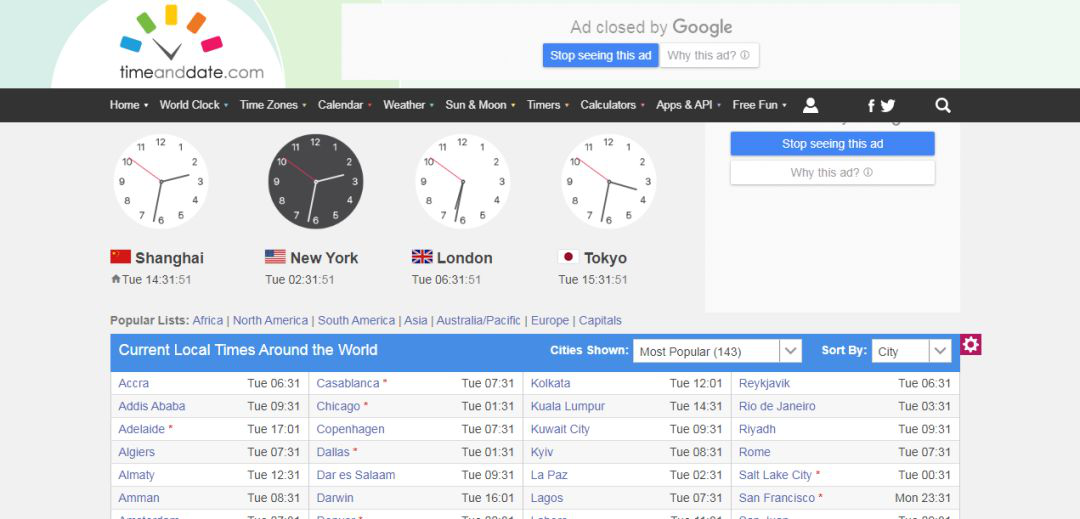Open the purple gear settings icon
The image size is (1080, 519).
pos(971,345)
